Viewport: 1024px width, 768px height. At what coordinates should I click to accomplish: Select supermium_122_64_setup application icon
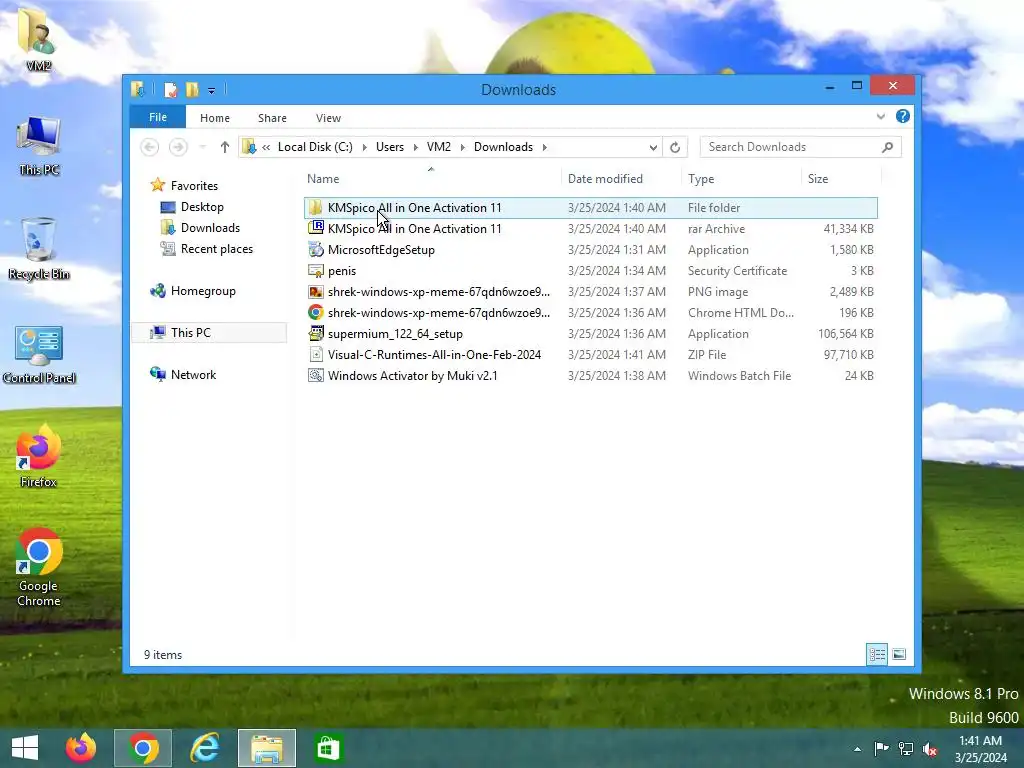(x=315, y=333)
